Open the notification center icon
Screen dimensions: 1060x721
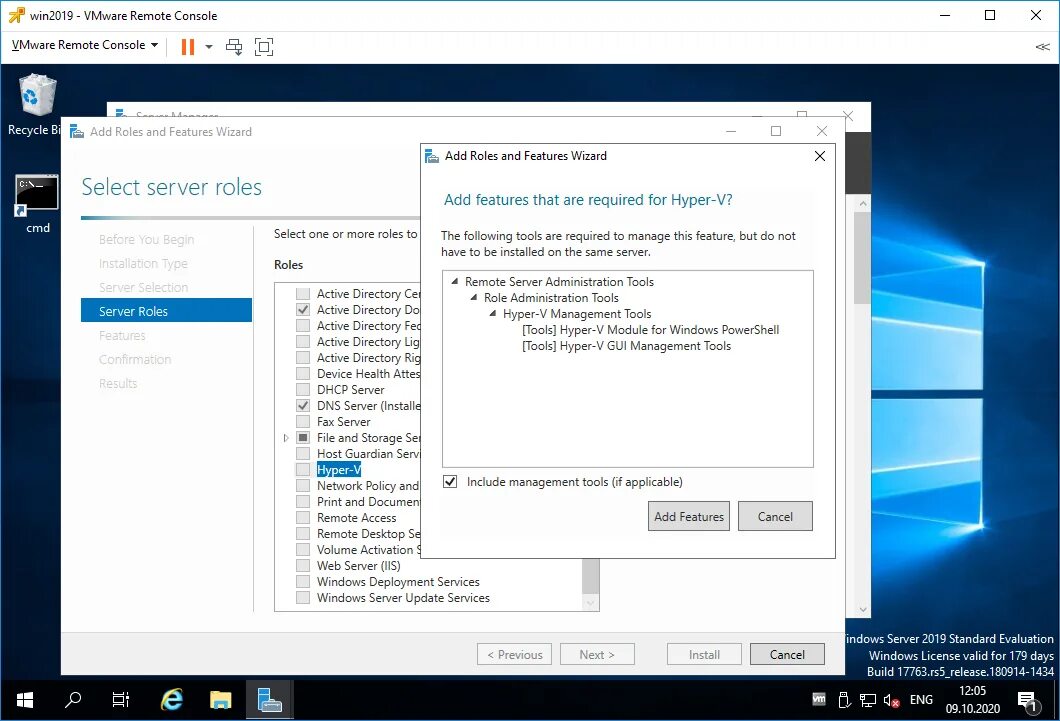click(x=1028, y=701)
